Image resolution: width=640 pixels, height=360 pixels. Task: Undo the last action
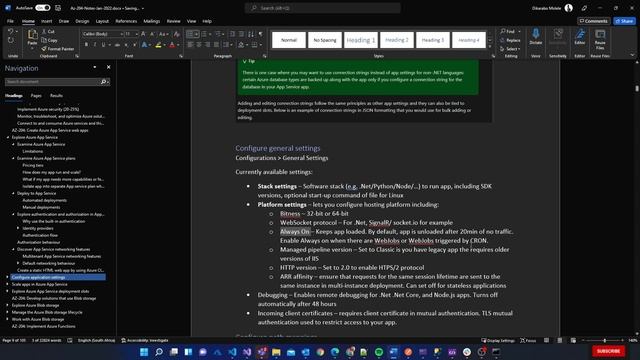11,31
